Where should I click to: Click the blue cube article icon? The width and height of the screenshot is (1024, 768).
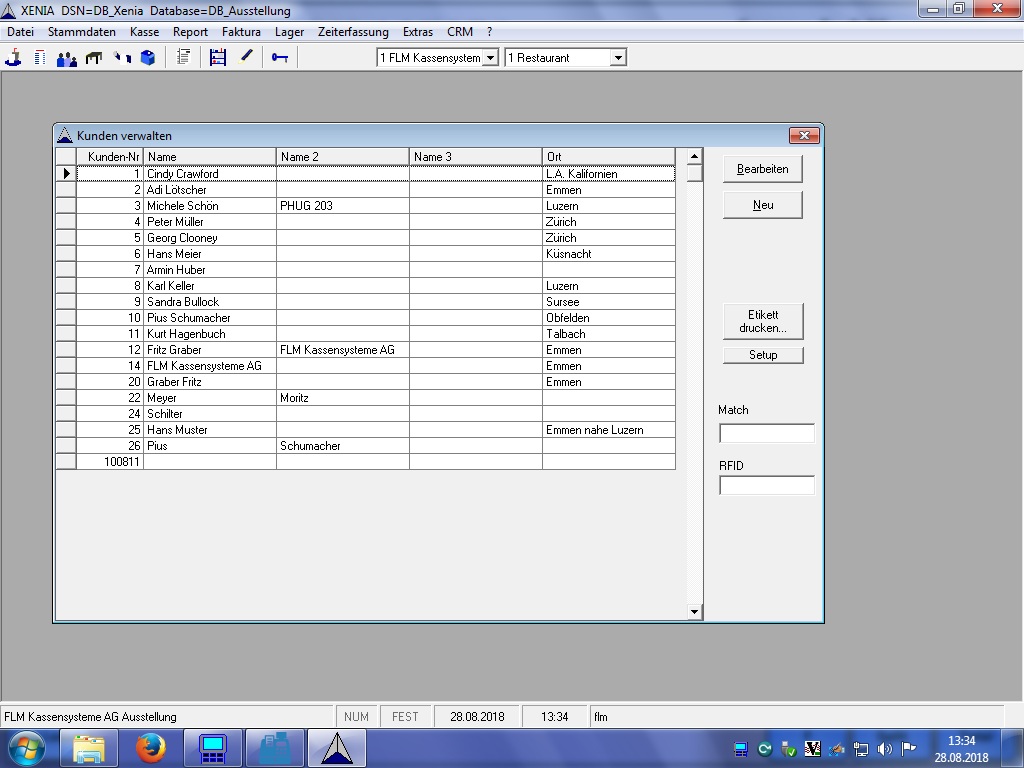click(148, 58)
